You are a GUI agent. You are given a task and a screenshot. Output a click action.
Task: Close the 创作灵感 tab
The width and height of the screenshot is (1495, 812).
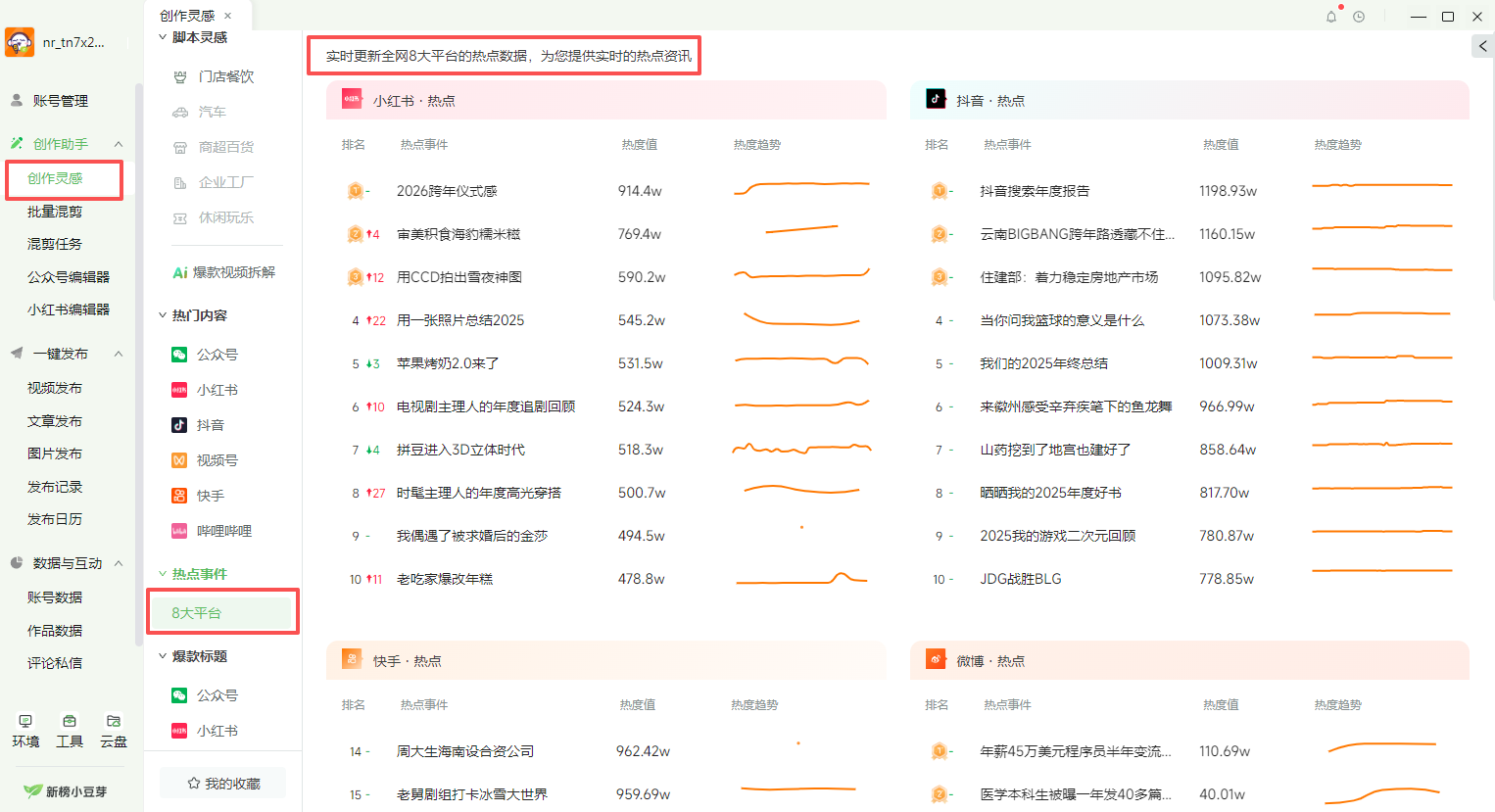(228, 16)
